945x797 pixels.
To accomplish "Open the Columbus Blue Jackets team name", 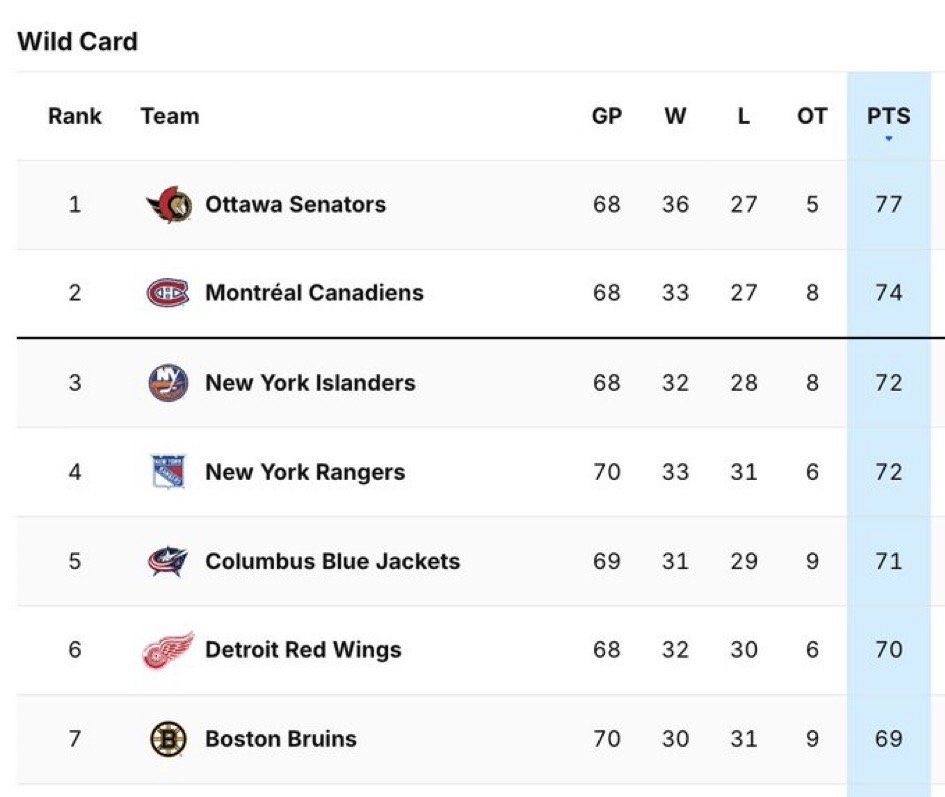I will coord(333,561).
